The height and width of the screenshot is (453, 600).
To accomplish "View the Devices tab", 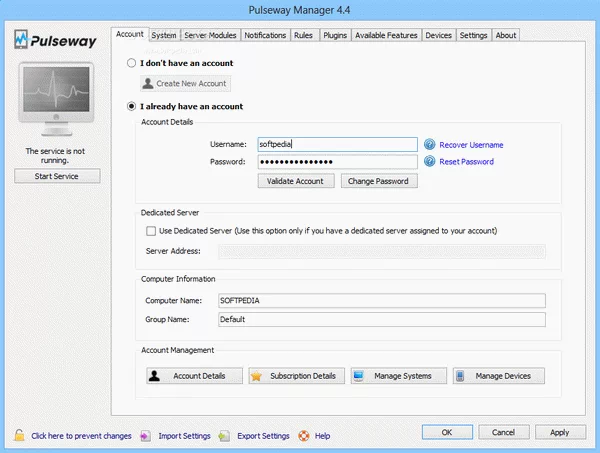I will tap(439, 35).
